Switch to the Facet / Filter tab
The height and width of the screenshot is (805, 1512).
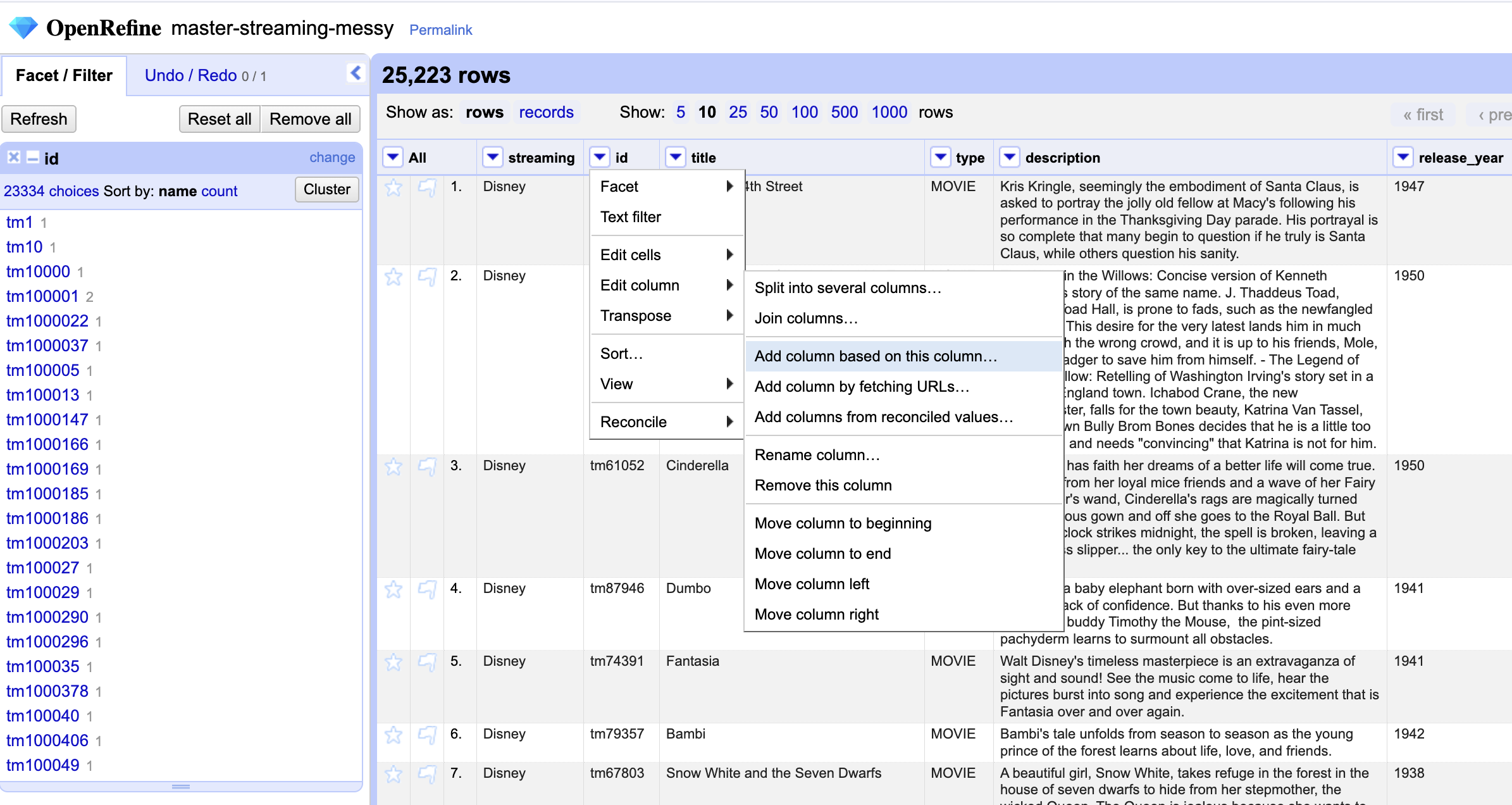64,75
